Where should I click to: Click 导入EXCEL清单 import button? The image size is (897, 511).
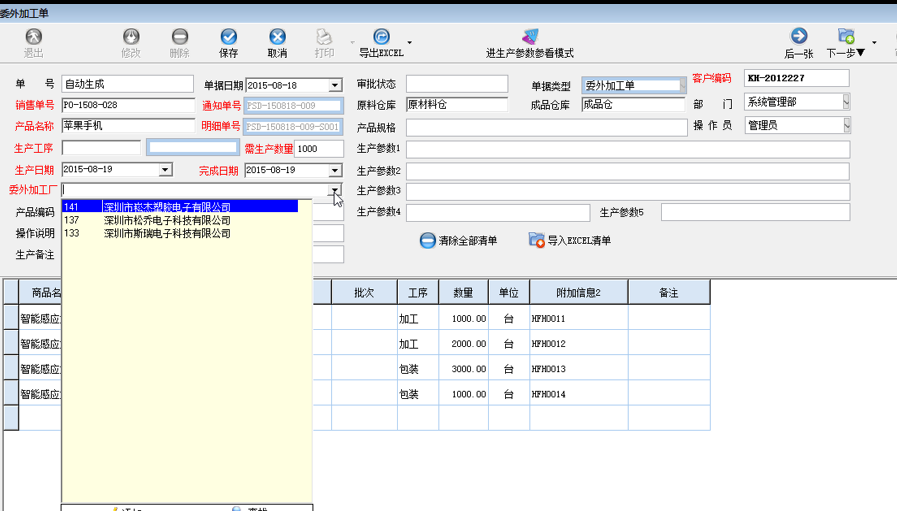[570, 240]
